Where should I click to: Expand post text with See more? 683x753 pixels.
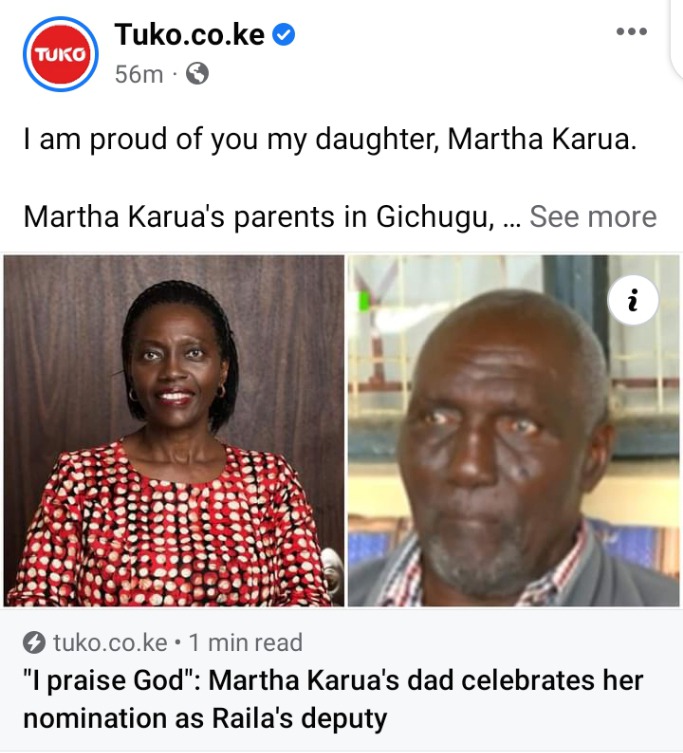[593, 217]
